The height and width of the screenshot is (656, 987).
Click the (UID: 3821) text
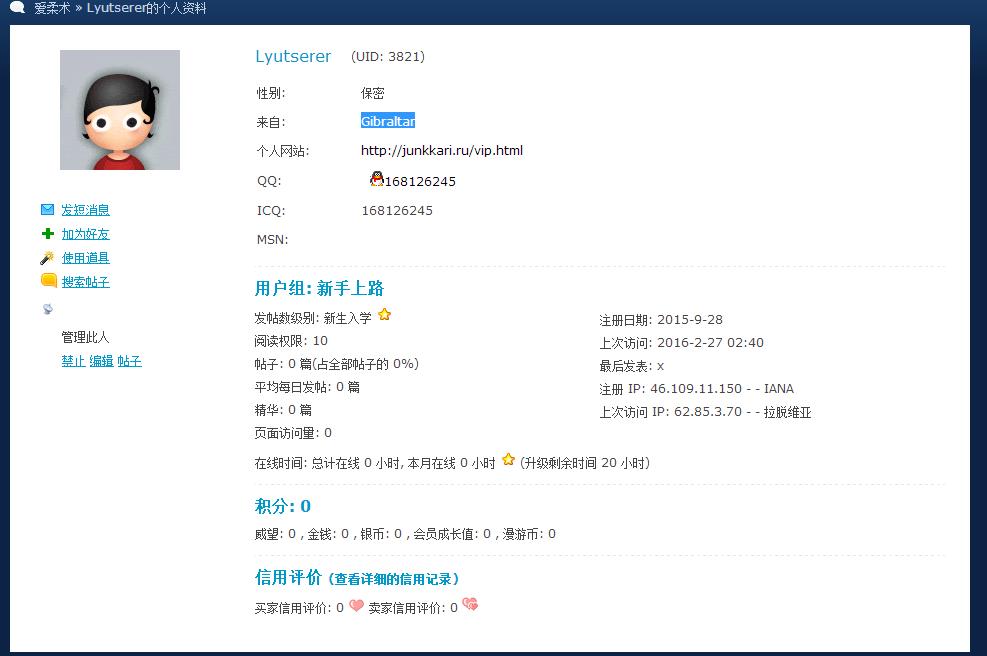pos(388,57)
